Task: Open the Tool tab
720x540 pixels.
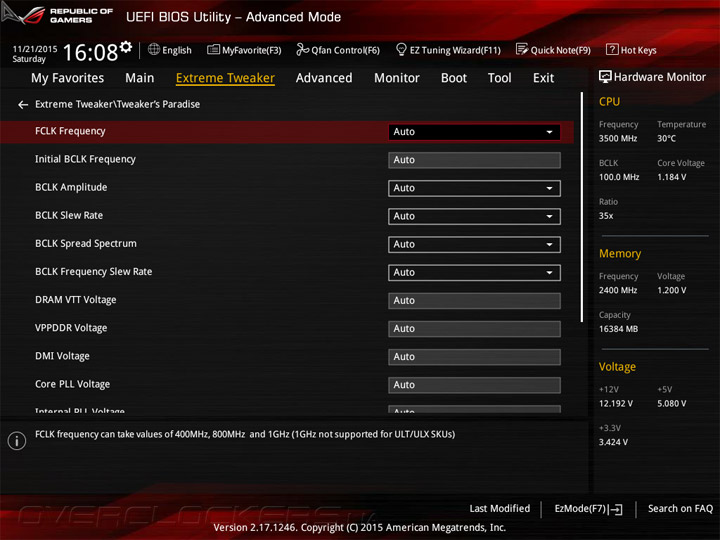Action: pos(500,78)
